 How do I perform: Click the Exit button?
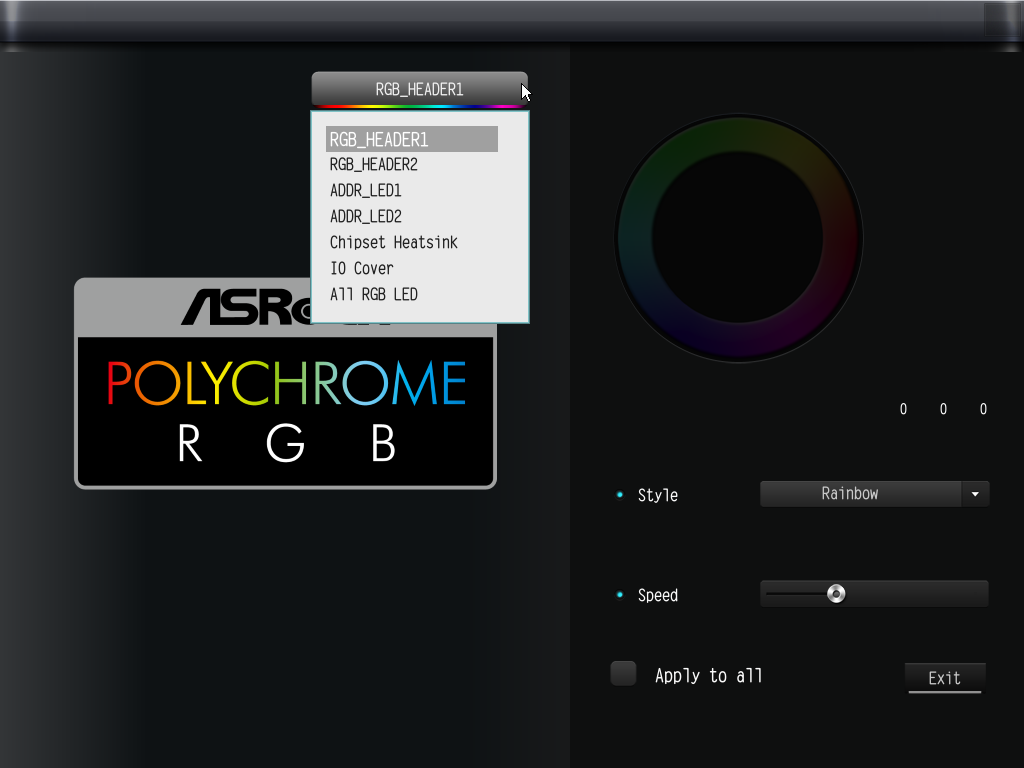pos(944,678)
